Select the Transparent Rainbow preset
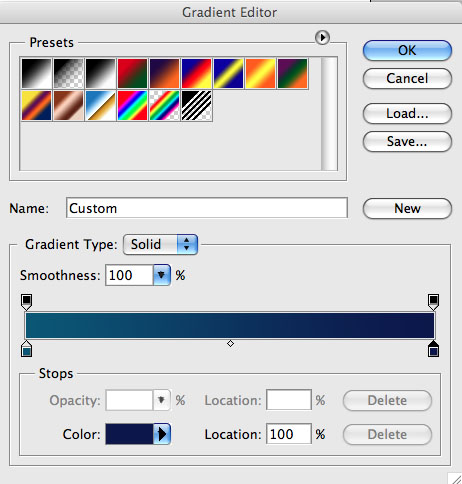The height and width of the screenshot is (484, 462). pos(164,105)
